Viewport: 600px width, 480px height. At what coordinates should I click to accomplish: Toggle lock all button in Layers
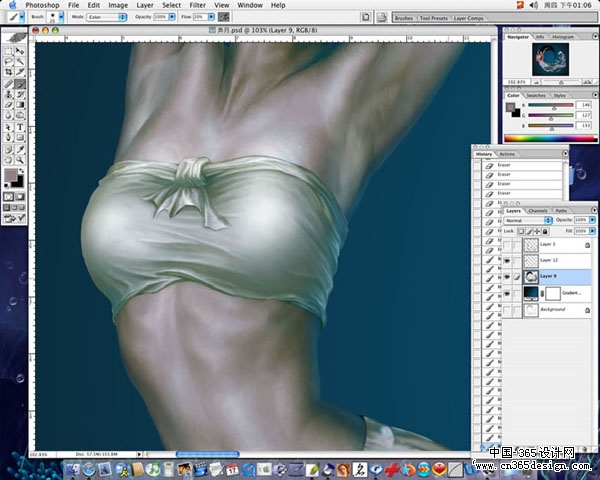[545, 231]
